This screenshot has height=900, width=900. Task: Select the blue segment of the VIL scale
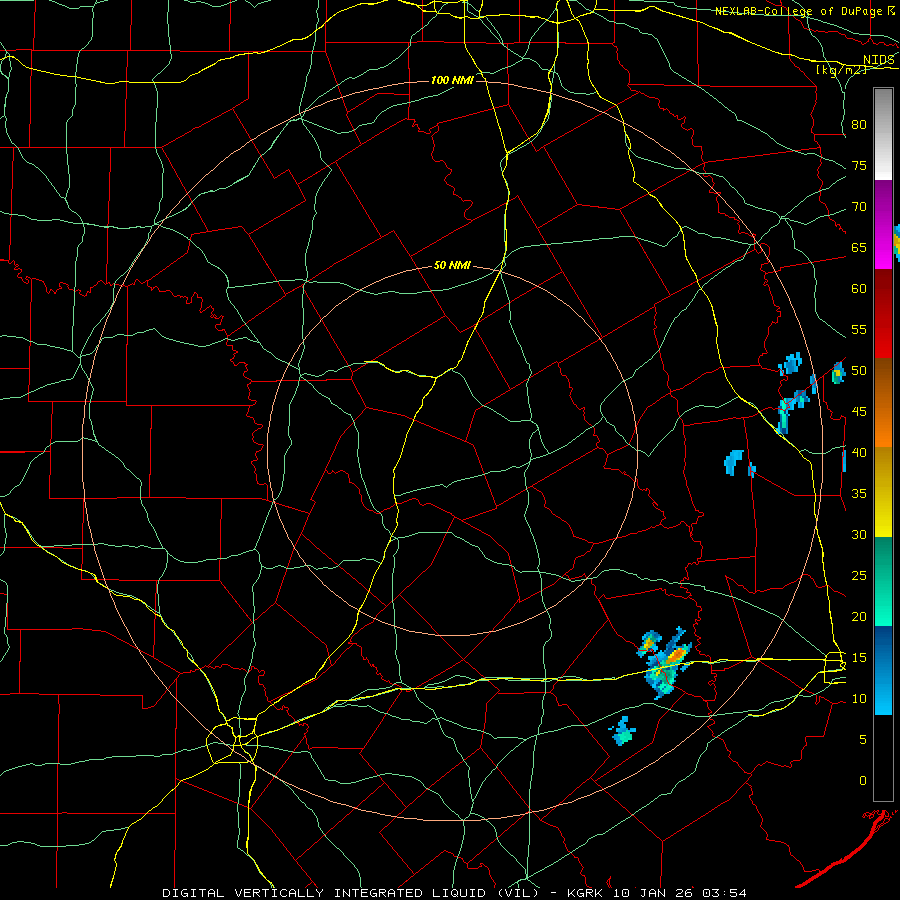coord(883,670)
